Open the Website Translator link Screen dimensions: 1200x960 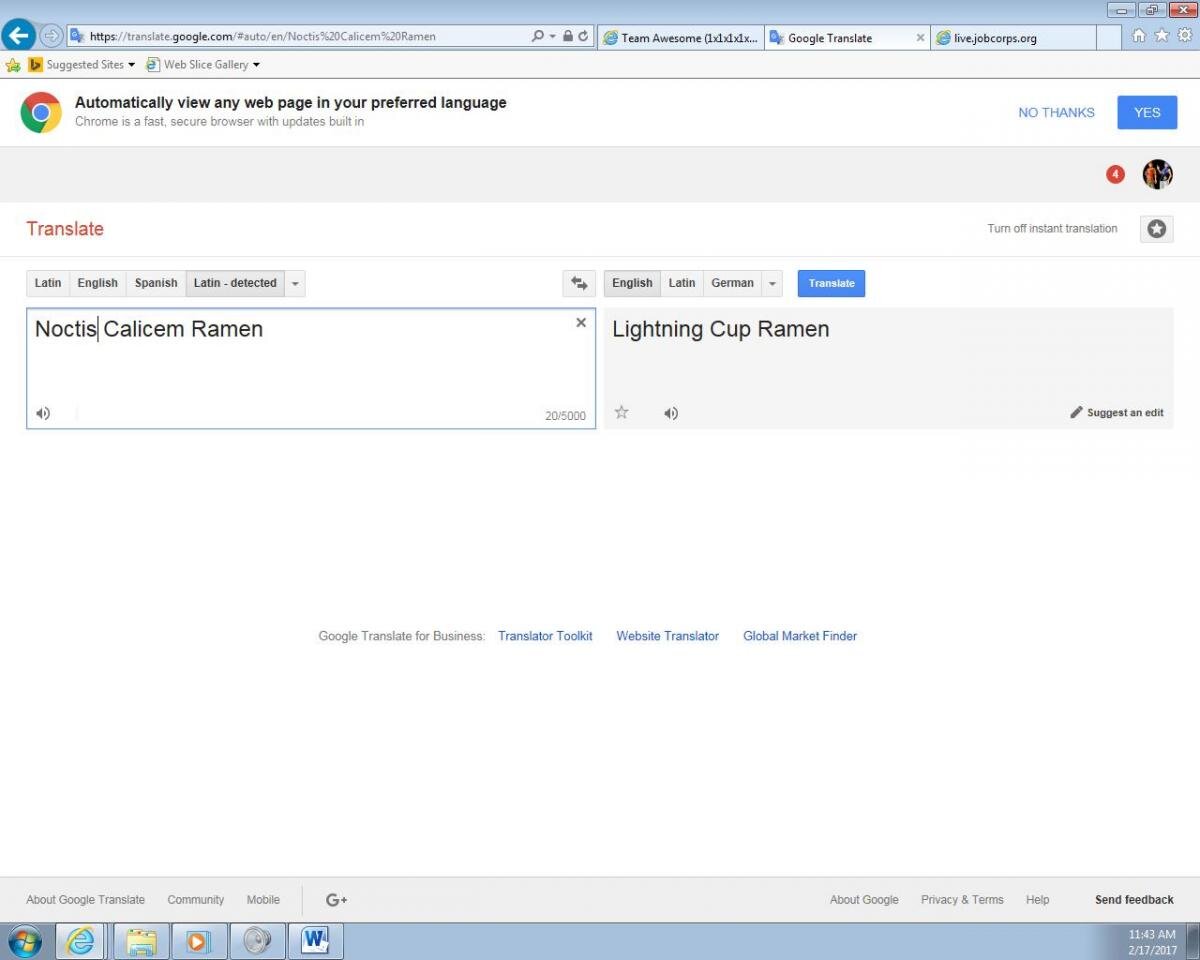[667, 636]
